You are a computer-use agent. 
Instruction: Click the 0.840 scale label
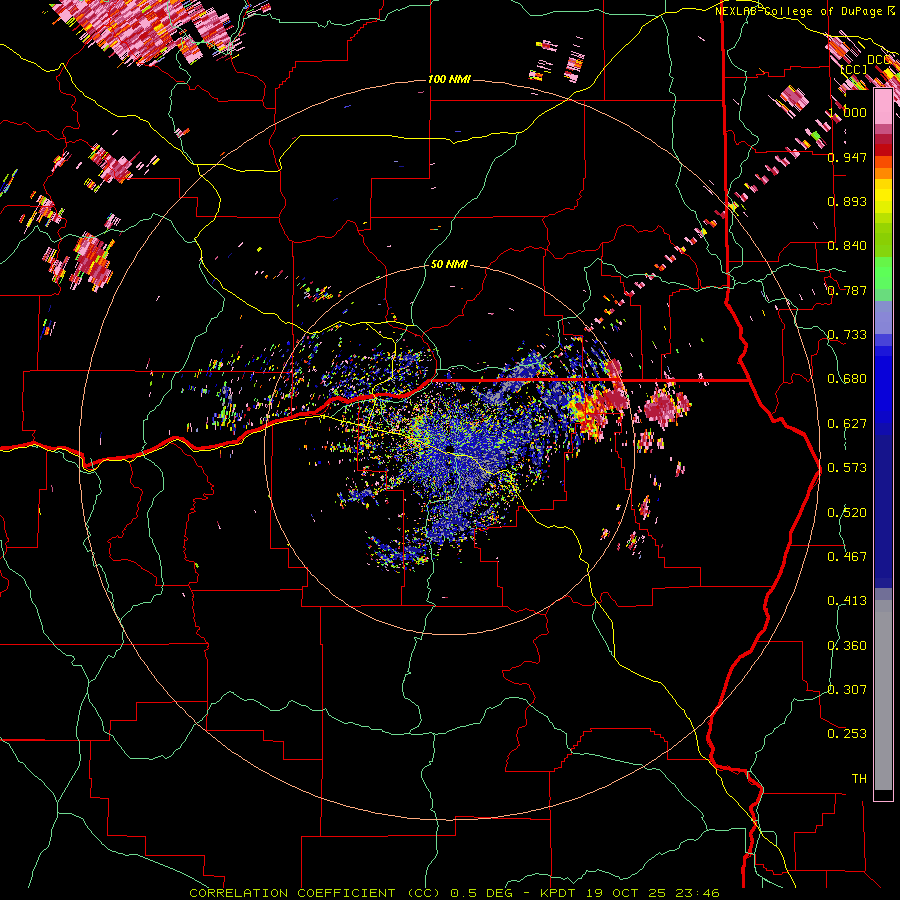pos(847,246)
